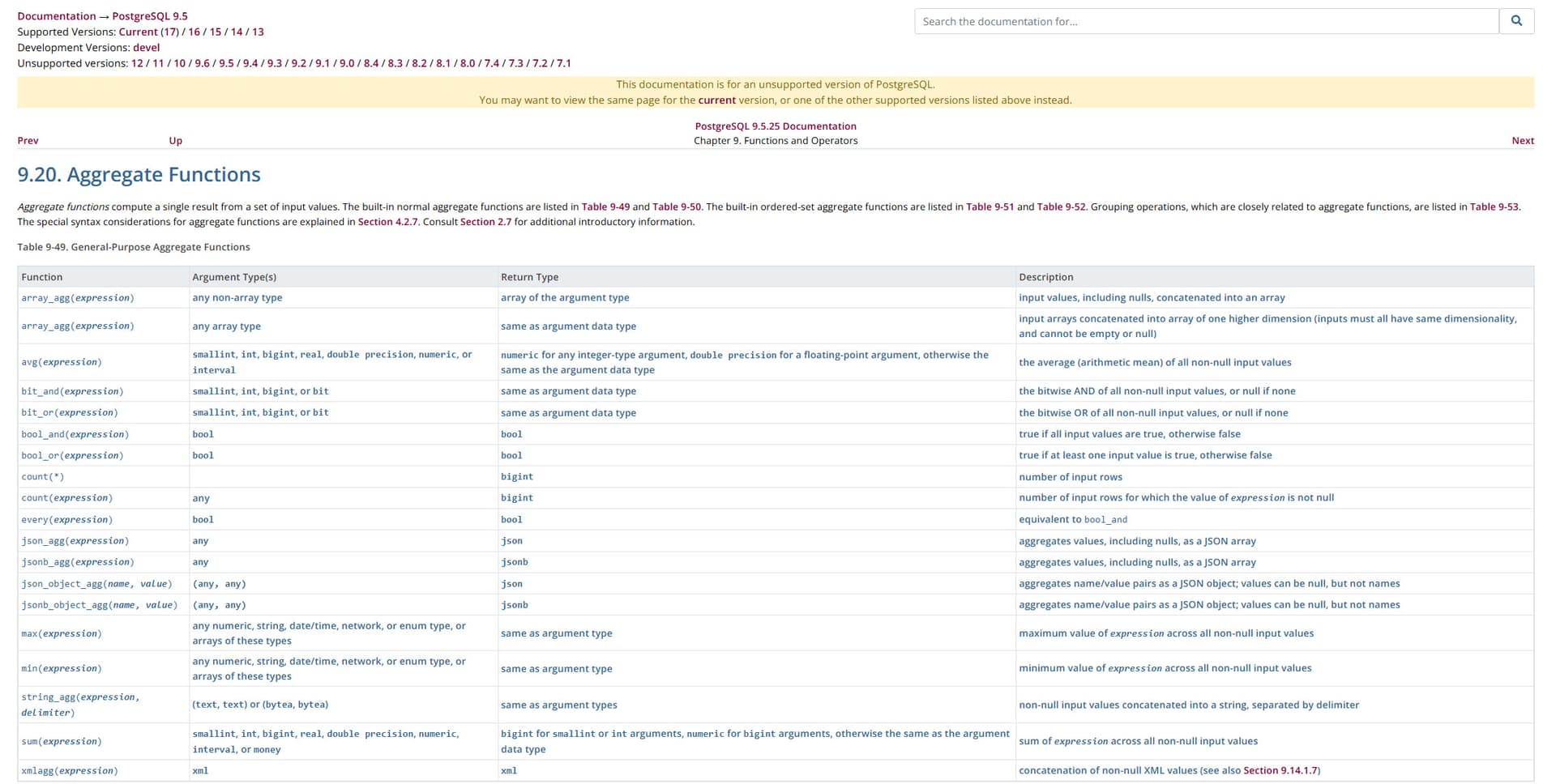Screen dimensions: 1556x784
Task: Open version 16 documentation link
Action: [194, 32]
